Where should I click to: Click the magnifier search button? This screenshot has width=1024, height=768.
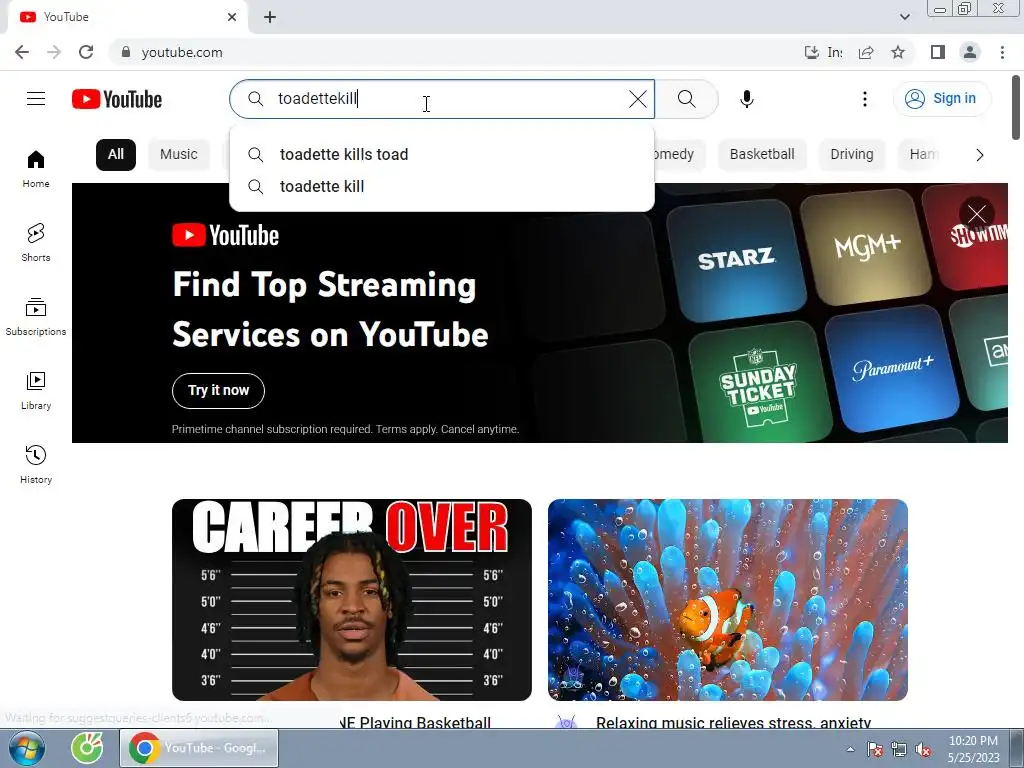[x=686, y=99]
